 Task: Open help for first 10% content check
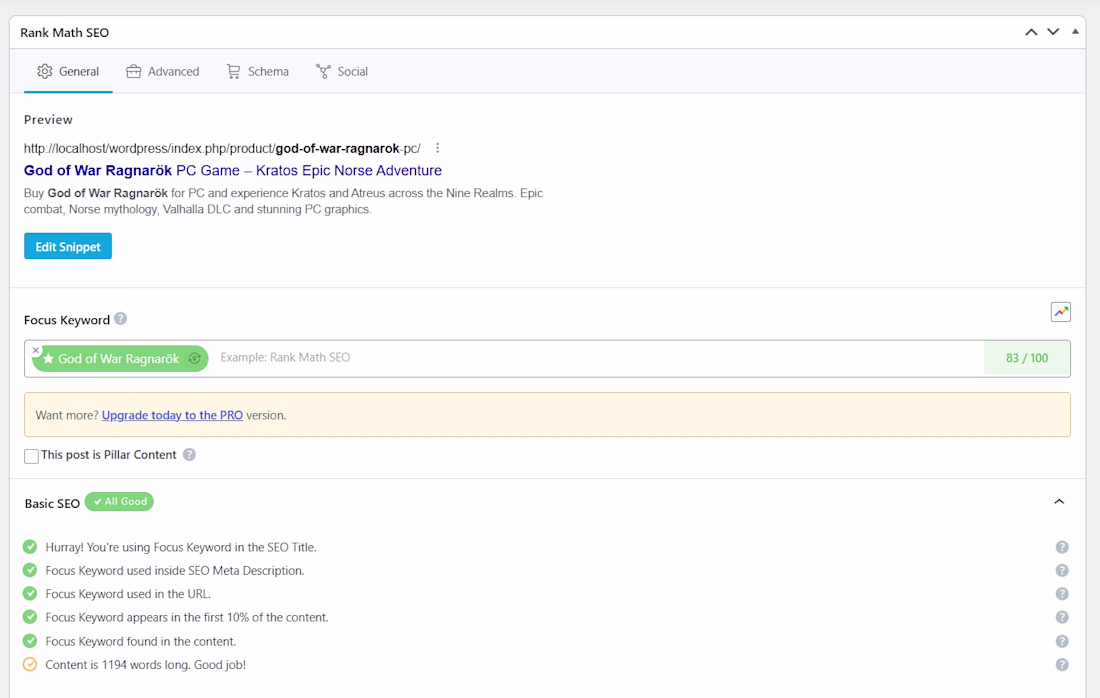[x=1062, y=617]
